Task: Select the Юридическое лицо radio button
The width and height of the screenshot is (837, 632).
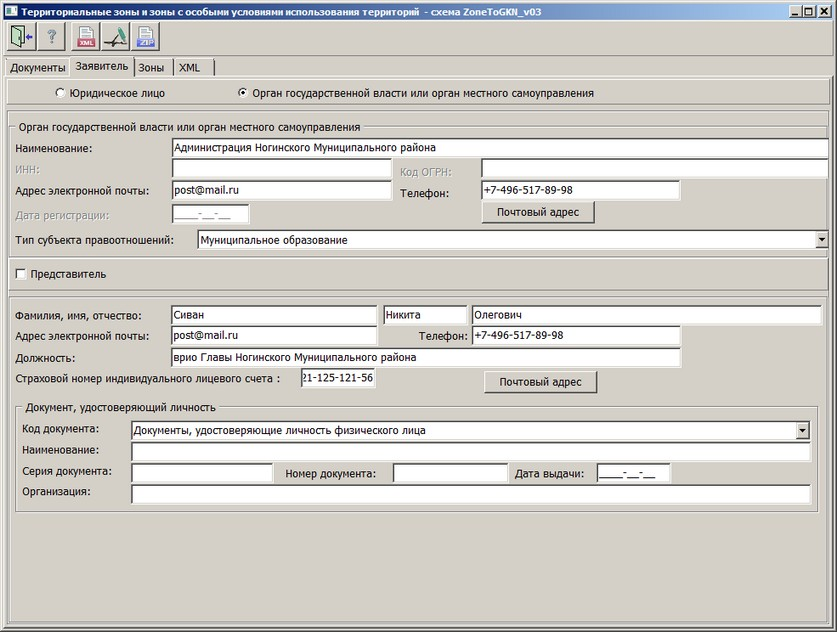Action: pyautogui.click(x=60, y=93)
